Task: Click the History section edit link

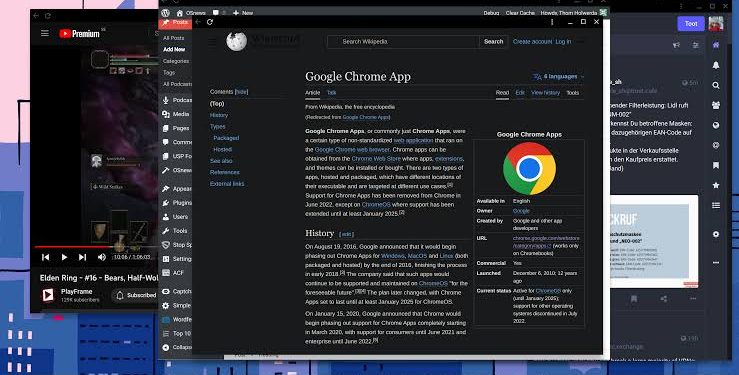Action: 346,234
